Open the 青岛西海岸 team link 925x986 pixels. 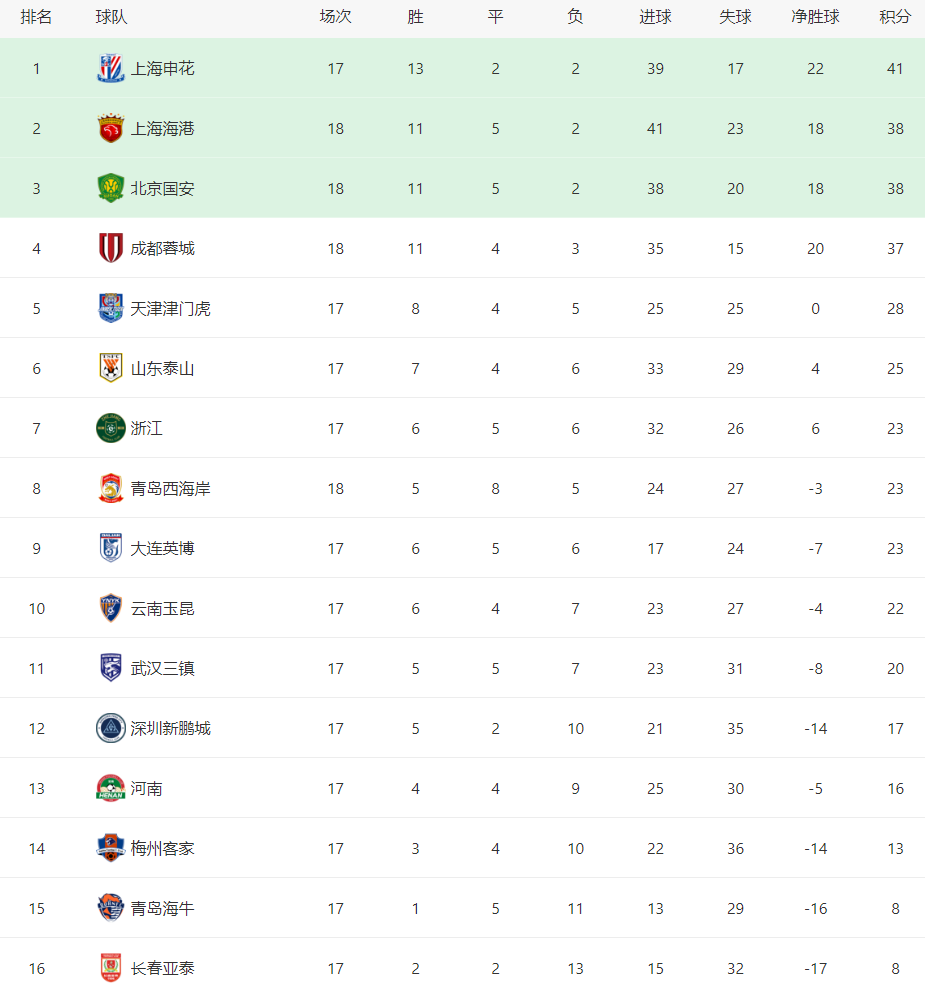pyautogui.click(x=170, y=489)
